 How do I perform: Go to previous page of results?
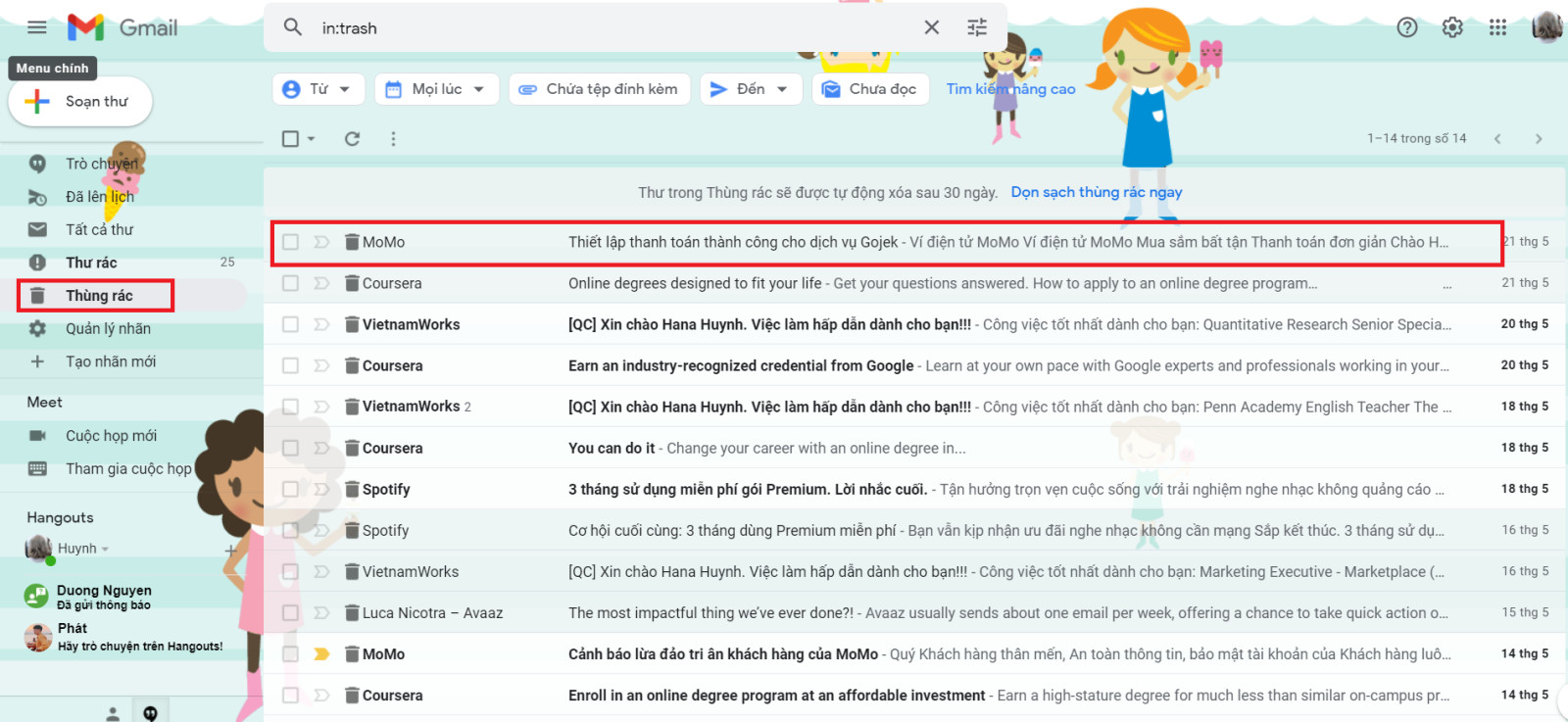pyautogui.click(x=1497, y=139)
